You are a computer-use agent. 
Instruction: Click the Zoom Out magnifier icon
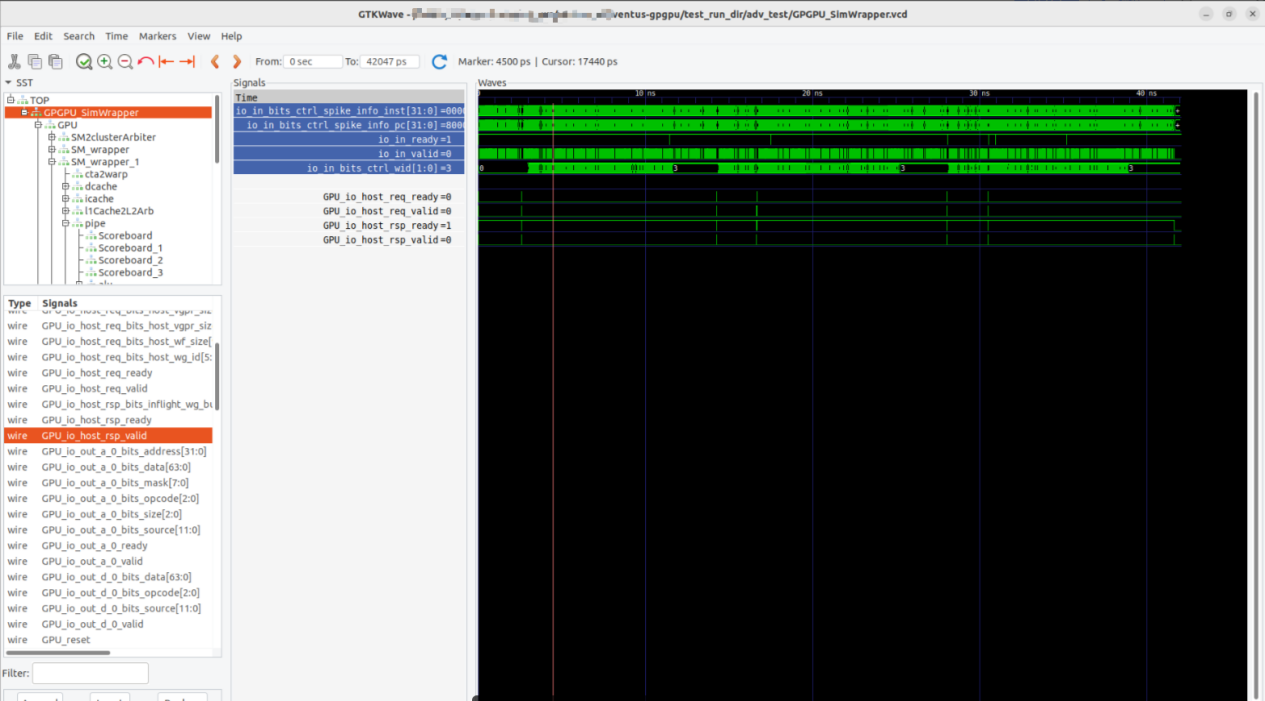tap(125, 62)
